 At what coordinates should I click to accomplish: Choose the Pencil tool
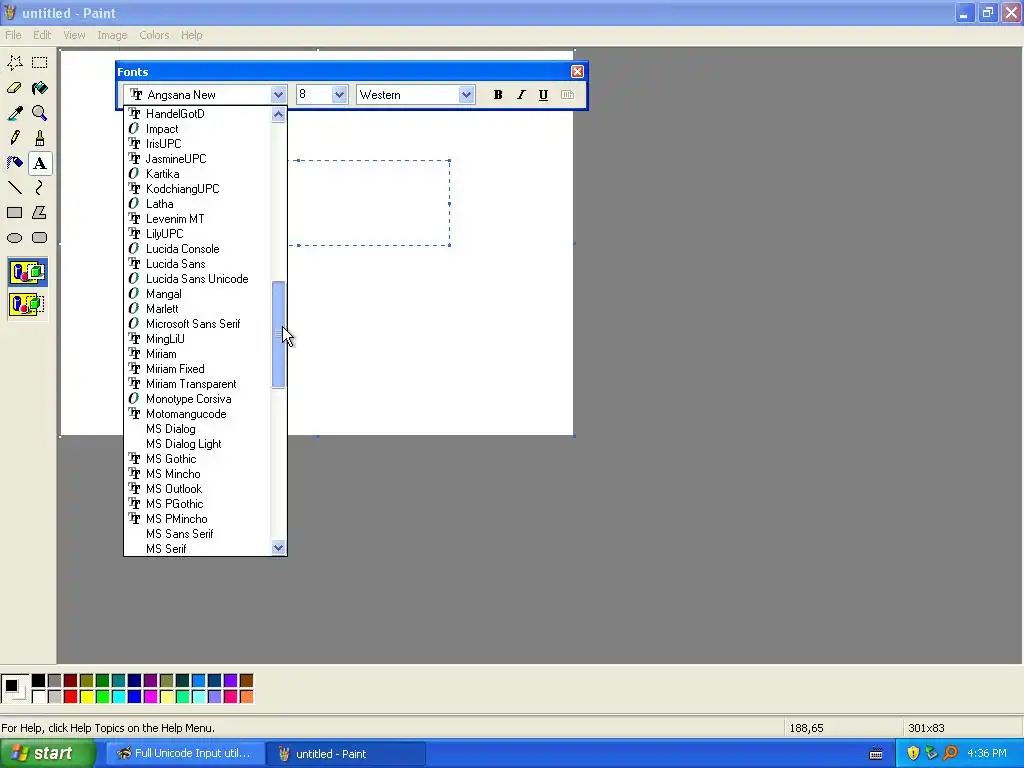point(14,138)
